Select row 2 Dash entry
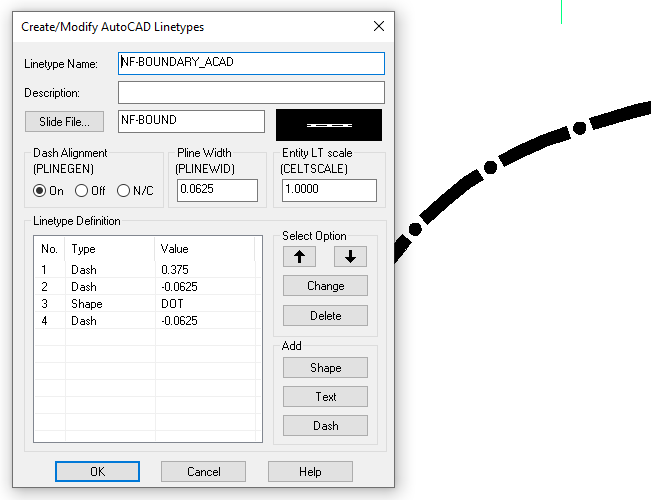Viewport: 651px width, 500px height. (148, 287)
